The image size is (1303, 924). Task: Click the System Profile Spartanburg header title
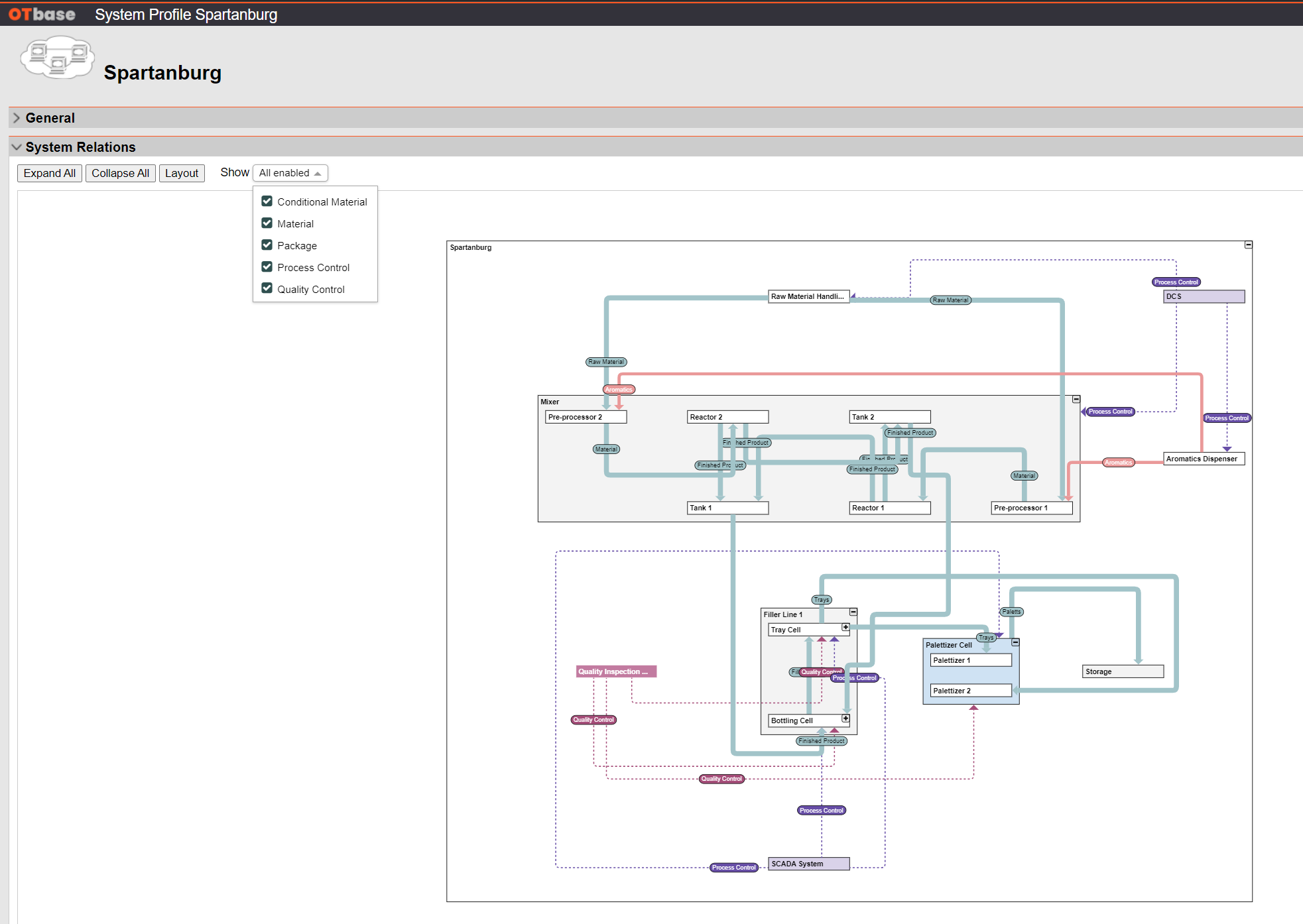click(x=186, y=14)
